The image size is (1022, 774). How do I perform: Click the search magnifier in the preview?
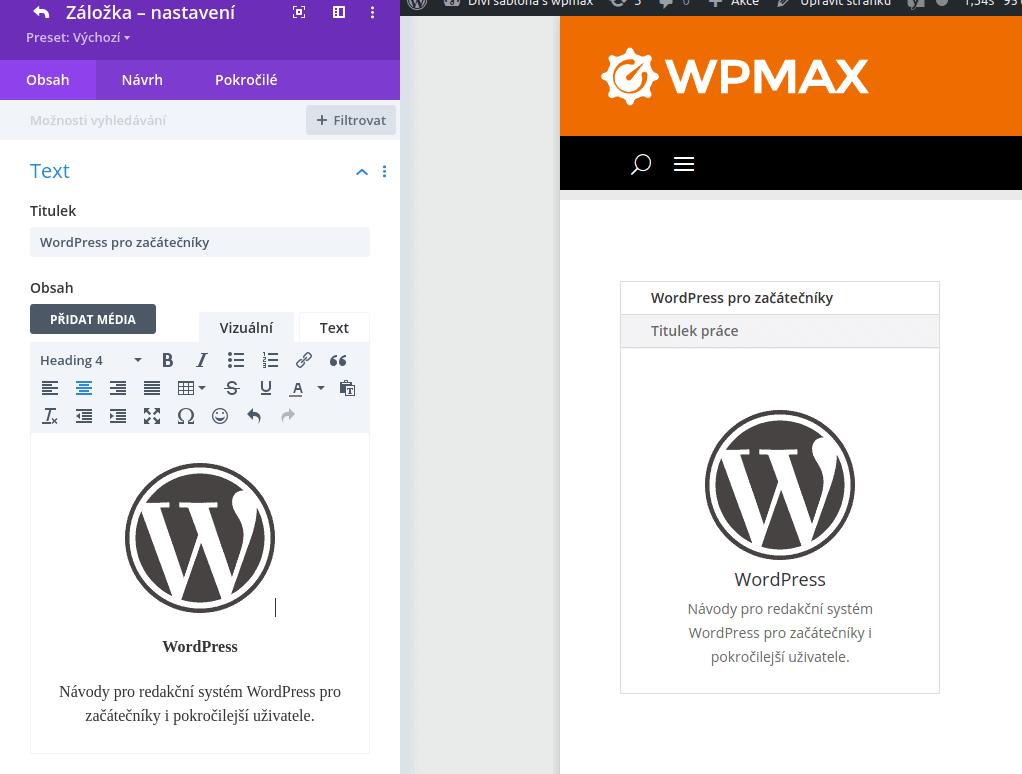[x=641, y=164]
